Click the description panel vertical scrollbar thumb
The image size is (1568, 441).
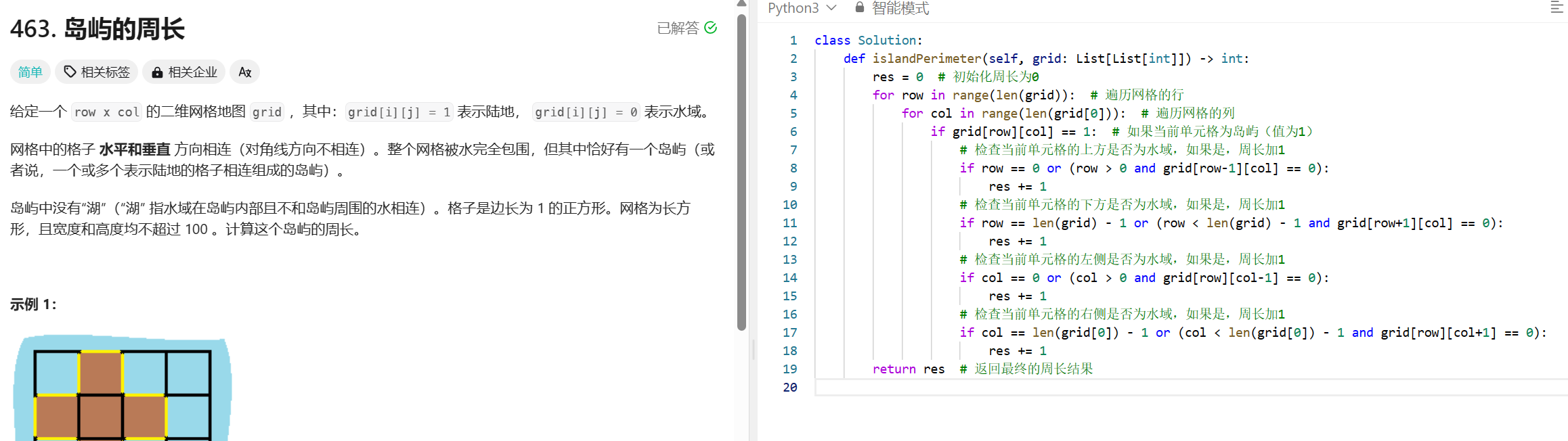(x=741, y=169)
